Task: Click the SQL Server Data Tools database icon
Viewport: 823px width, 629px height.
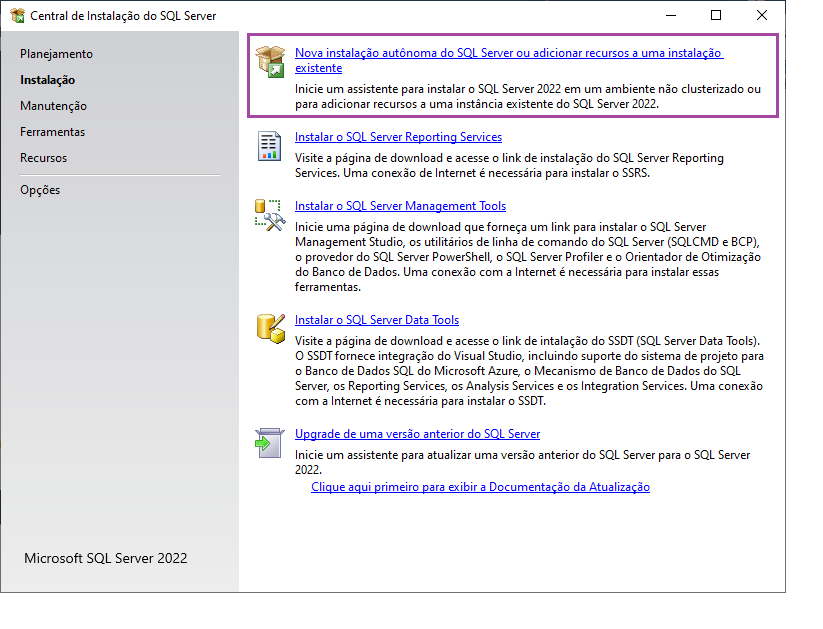Action: click(270, 328)
